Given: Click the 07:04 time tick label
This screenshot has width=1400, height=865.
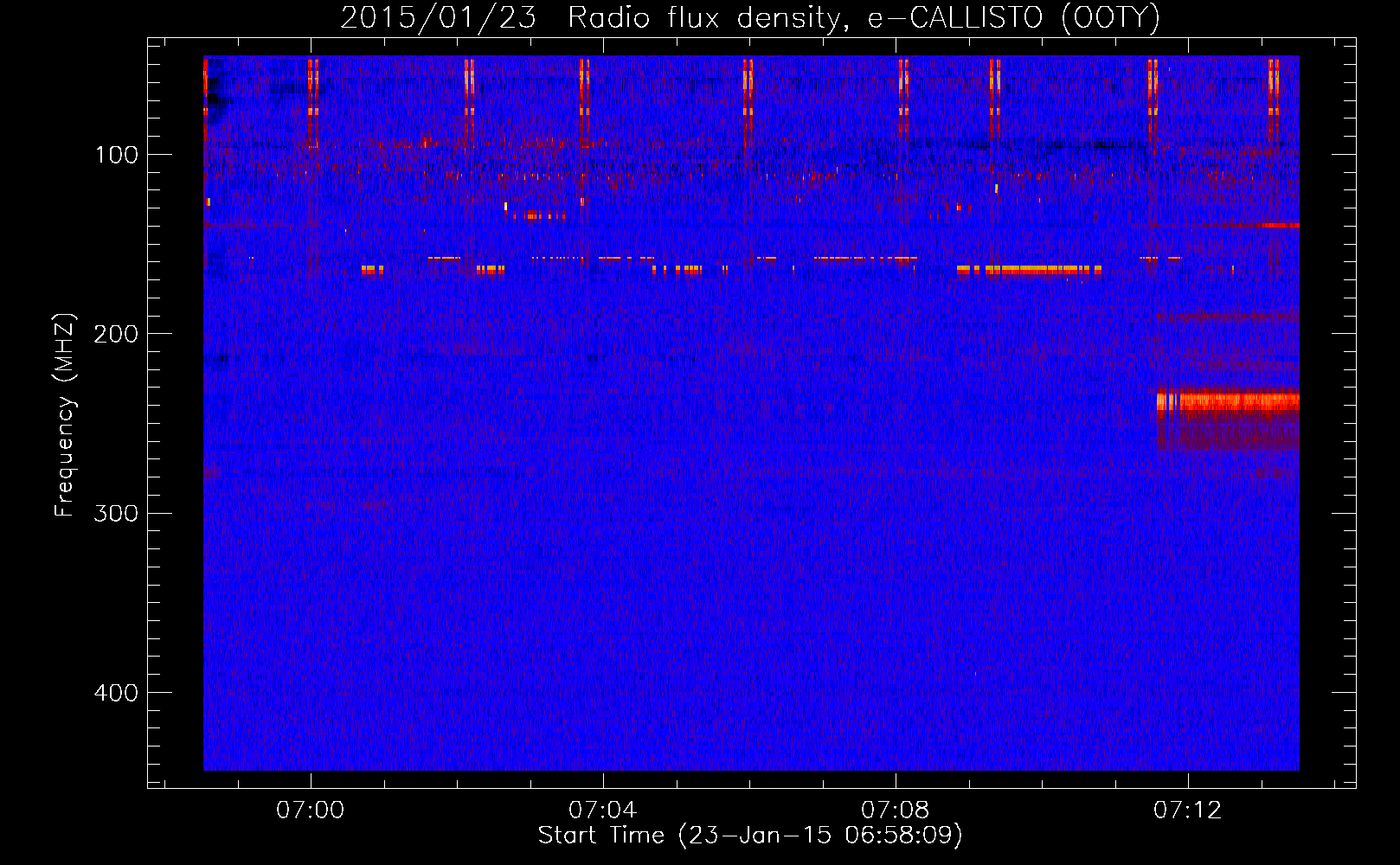Looking at the screenshot, I should 602,811.
